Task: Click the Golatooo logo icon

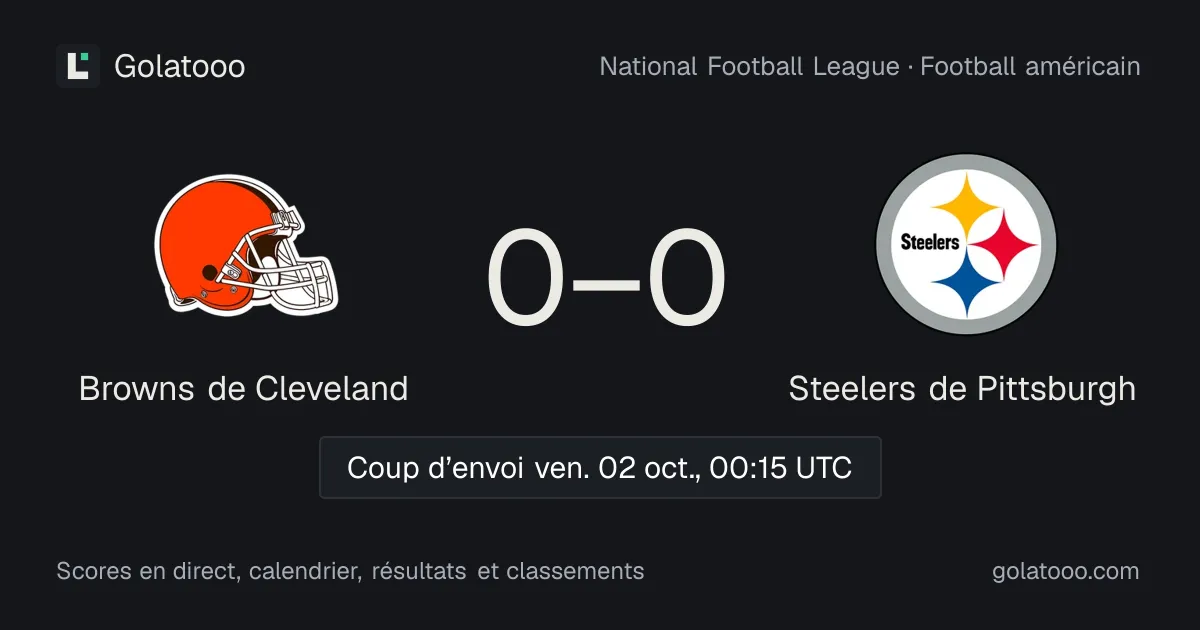Action: tap(78, 66)
